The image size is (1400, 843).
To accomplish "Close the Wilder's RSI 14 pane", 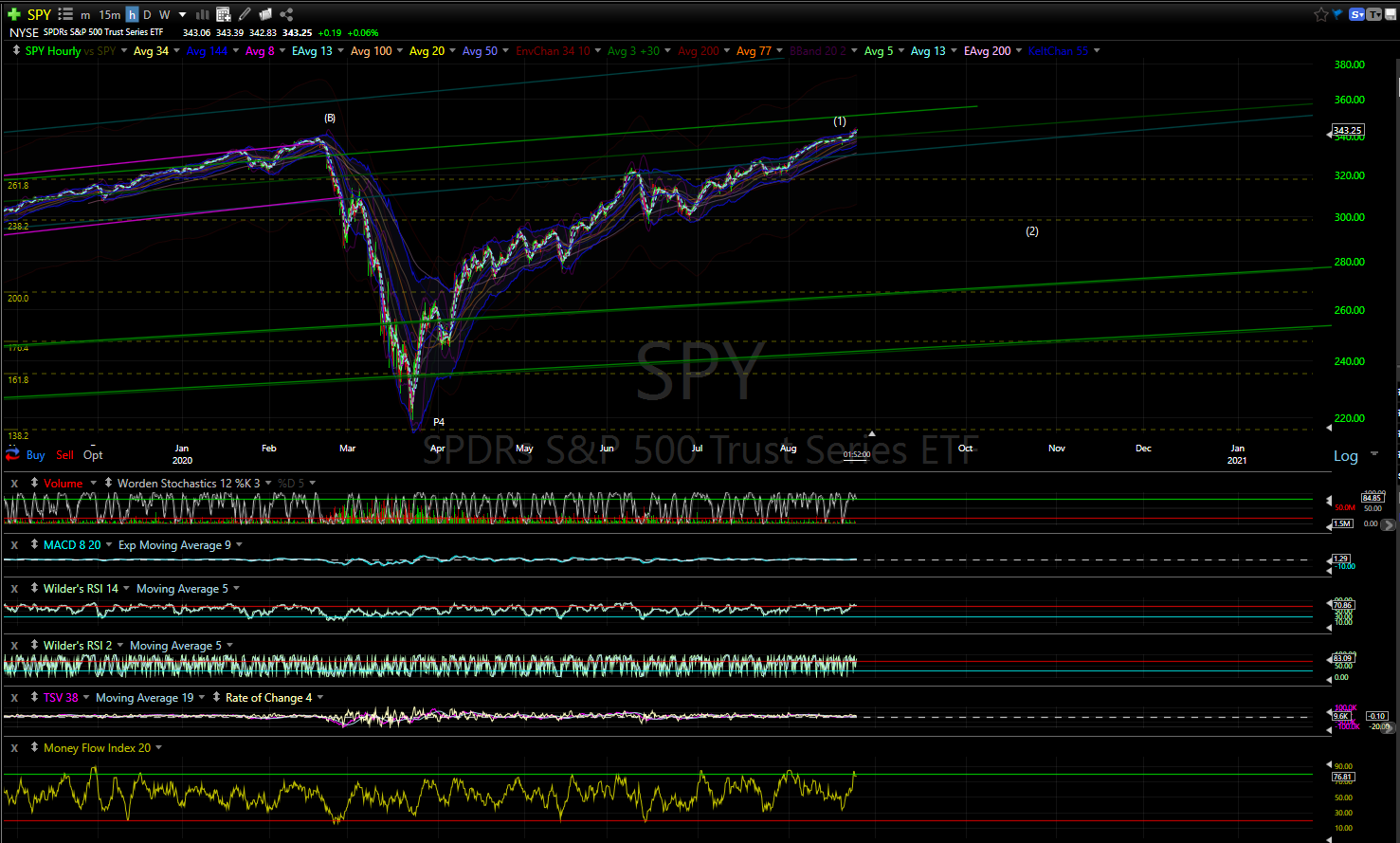I will [14, 589].
